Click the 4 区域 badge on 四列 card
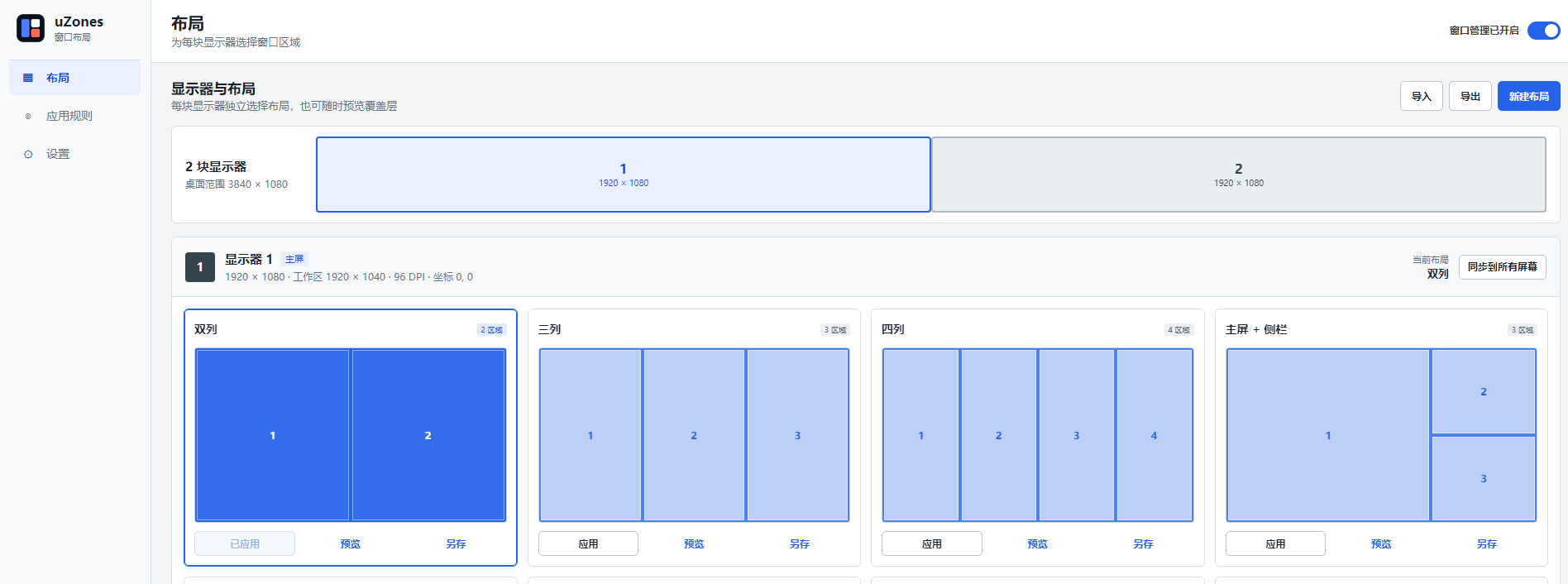 tap(1179, 330)
